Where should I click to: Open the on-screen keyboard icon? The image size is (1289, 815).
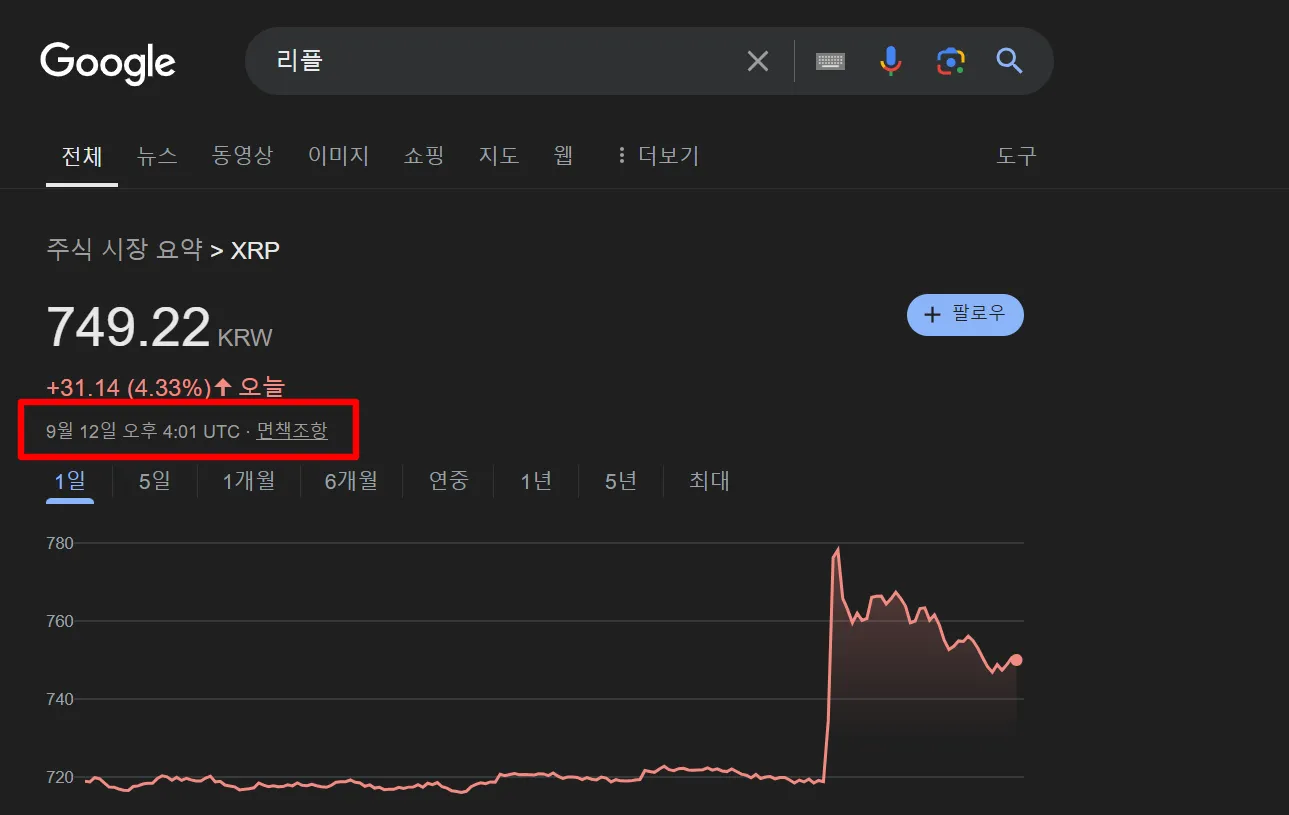(830, 61)
